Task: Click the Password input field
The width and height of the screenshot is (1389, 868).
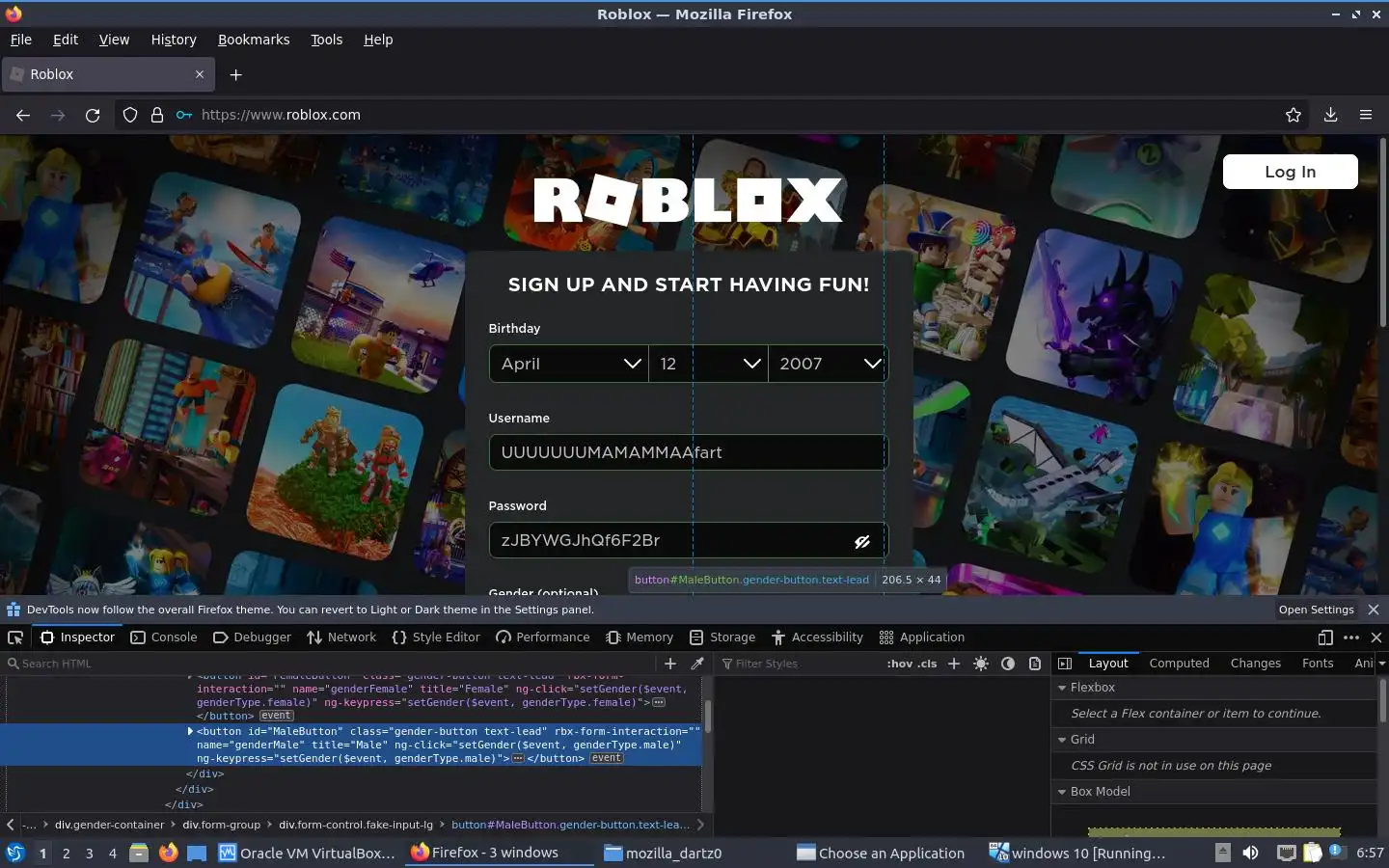Action: [688, 541]
